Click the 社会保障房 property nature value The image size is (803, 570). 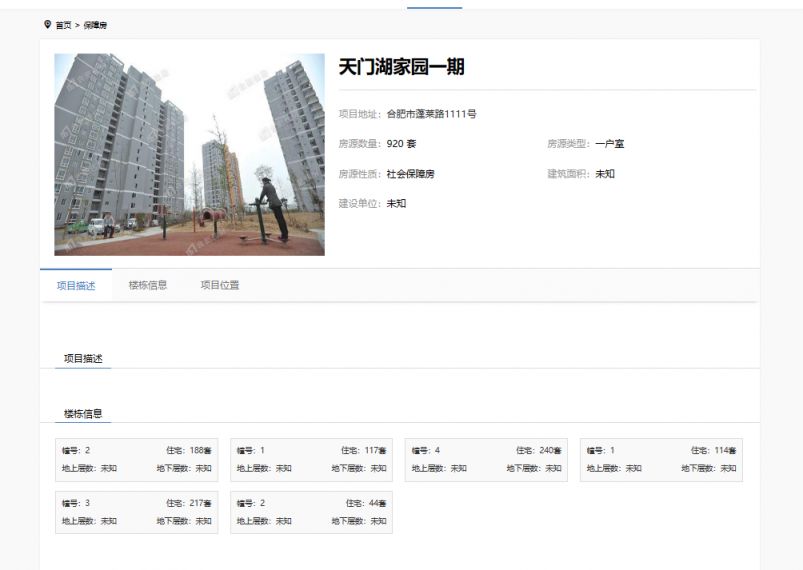pos(410,174)
